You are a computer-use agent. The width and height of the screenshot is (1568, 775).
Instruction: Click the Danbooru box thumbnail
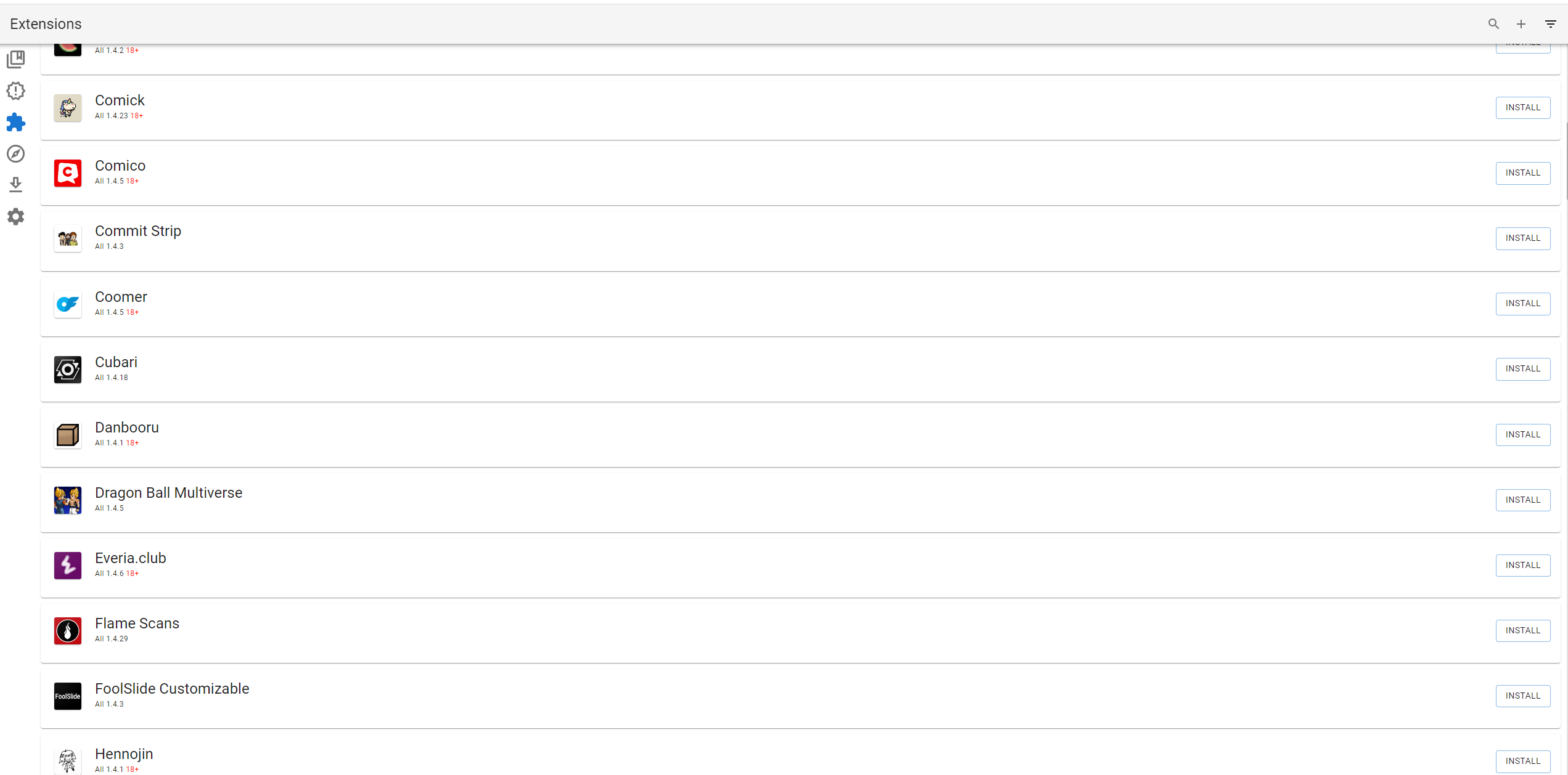[68, 435]
